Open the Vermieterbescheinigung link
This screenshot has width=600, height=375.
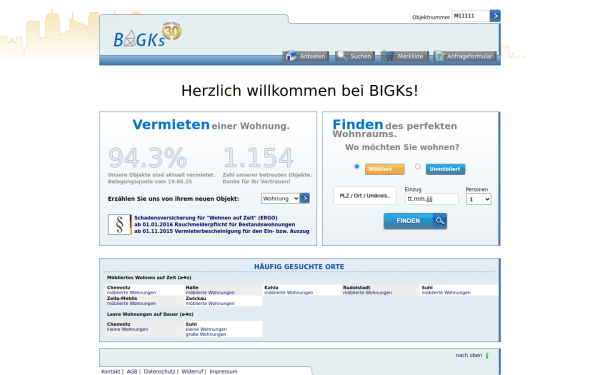tap(222, 231)
